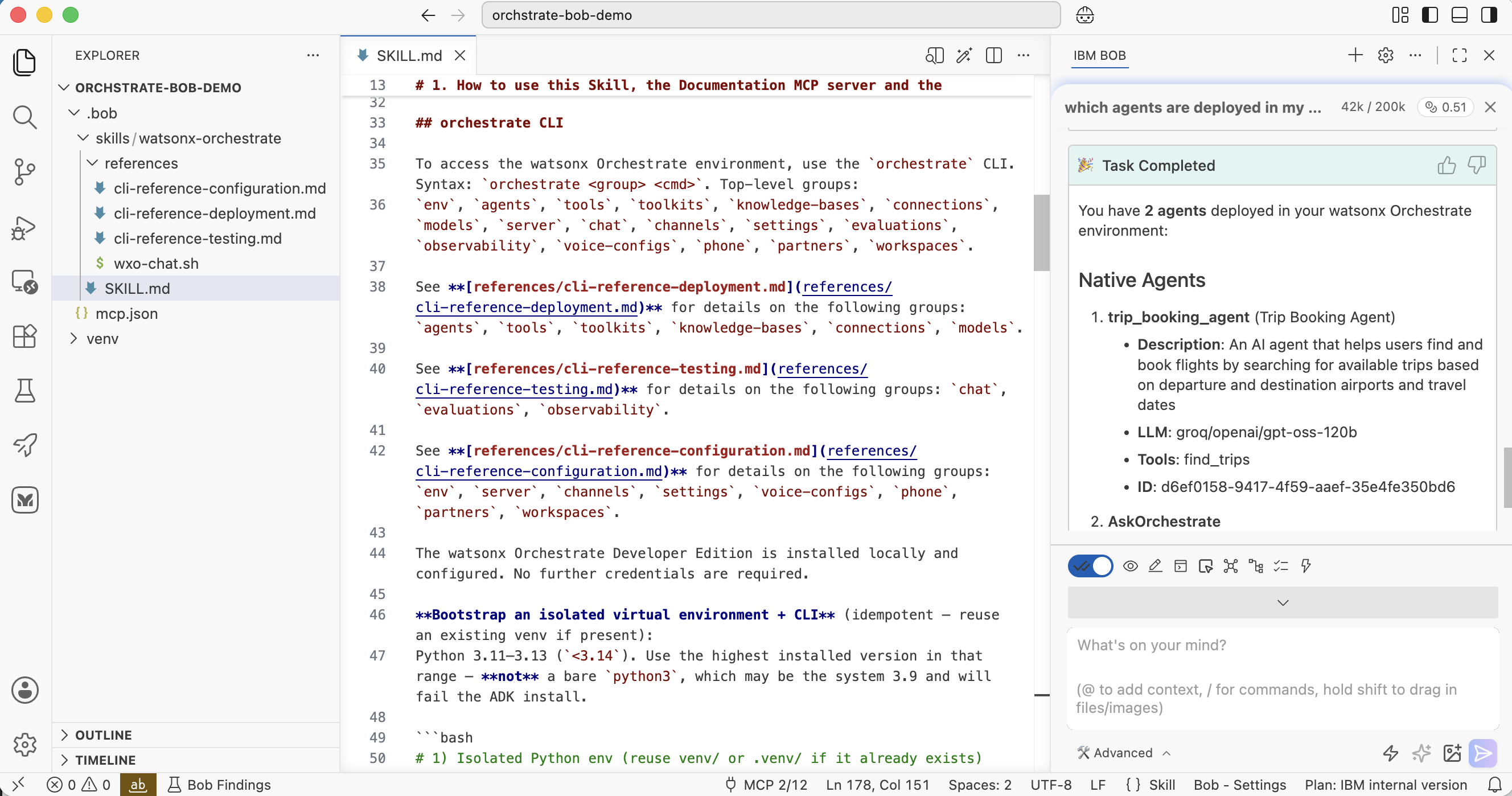Toggle the primary side bar layout button
Image resolution: width=1512 pixels, height=796 pixels.
tap(1430, 15)
